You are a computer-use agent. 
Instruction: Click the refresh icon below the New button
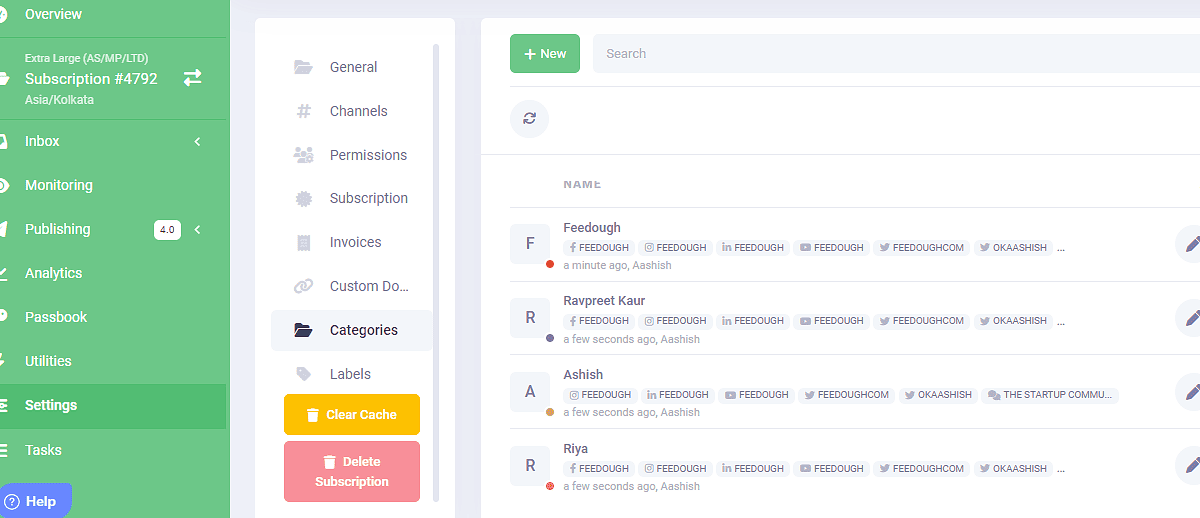point(529,118)
